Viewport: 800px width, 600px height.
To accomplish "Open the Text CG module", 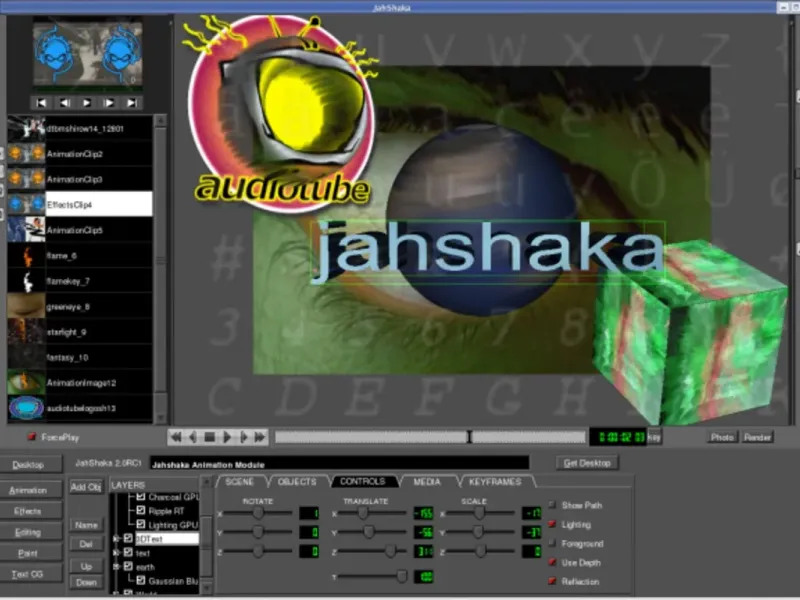I will (x=29, y=574).
